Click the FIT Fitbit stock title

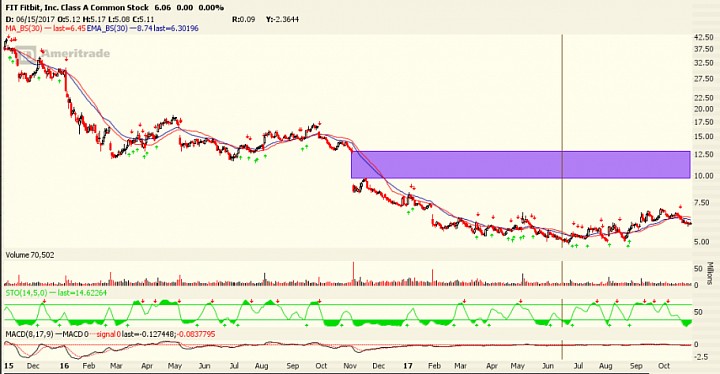click(x=77, y=7)
